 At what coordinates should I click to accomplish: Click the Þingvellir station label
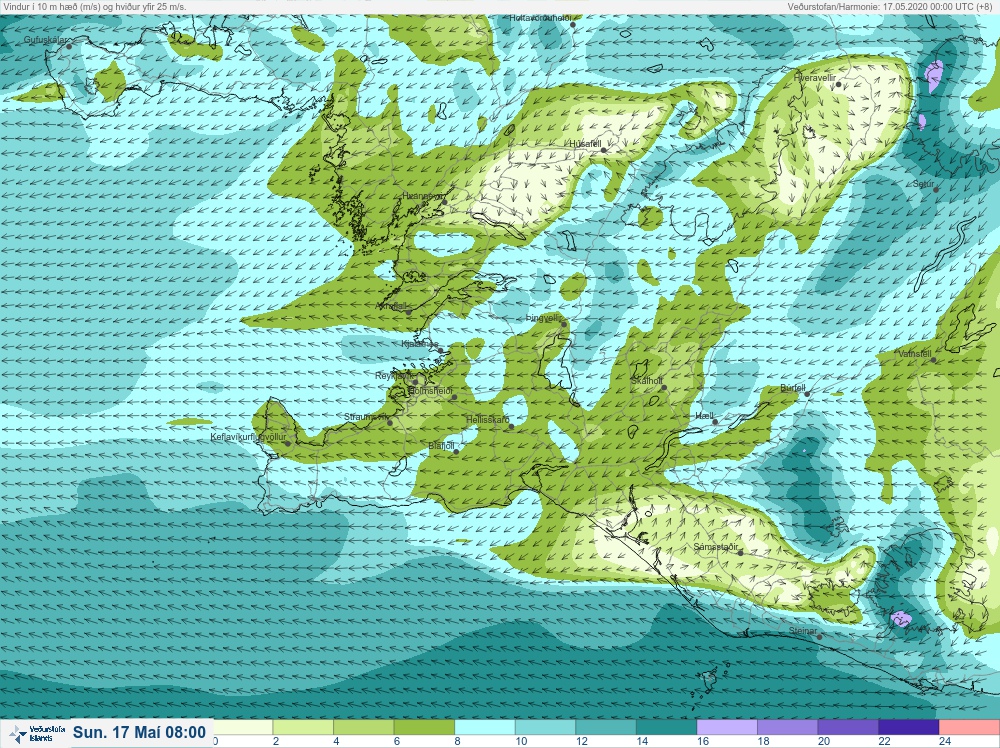543,318
